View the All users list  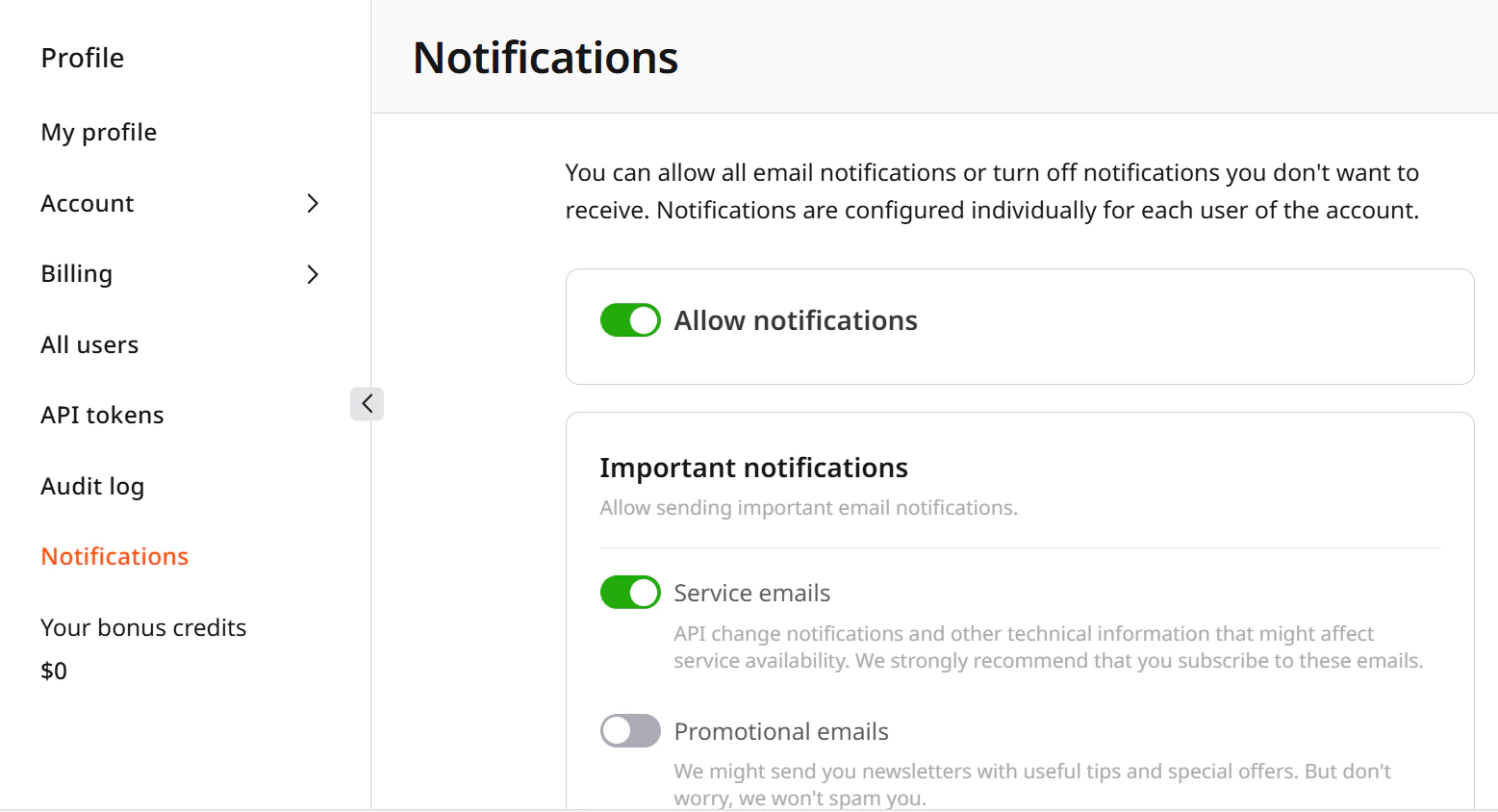(x=89, y=344)
